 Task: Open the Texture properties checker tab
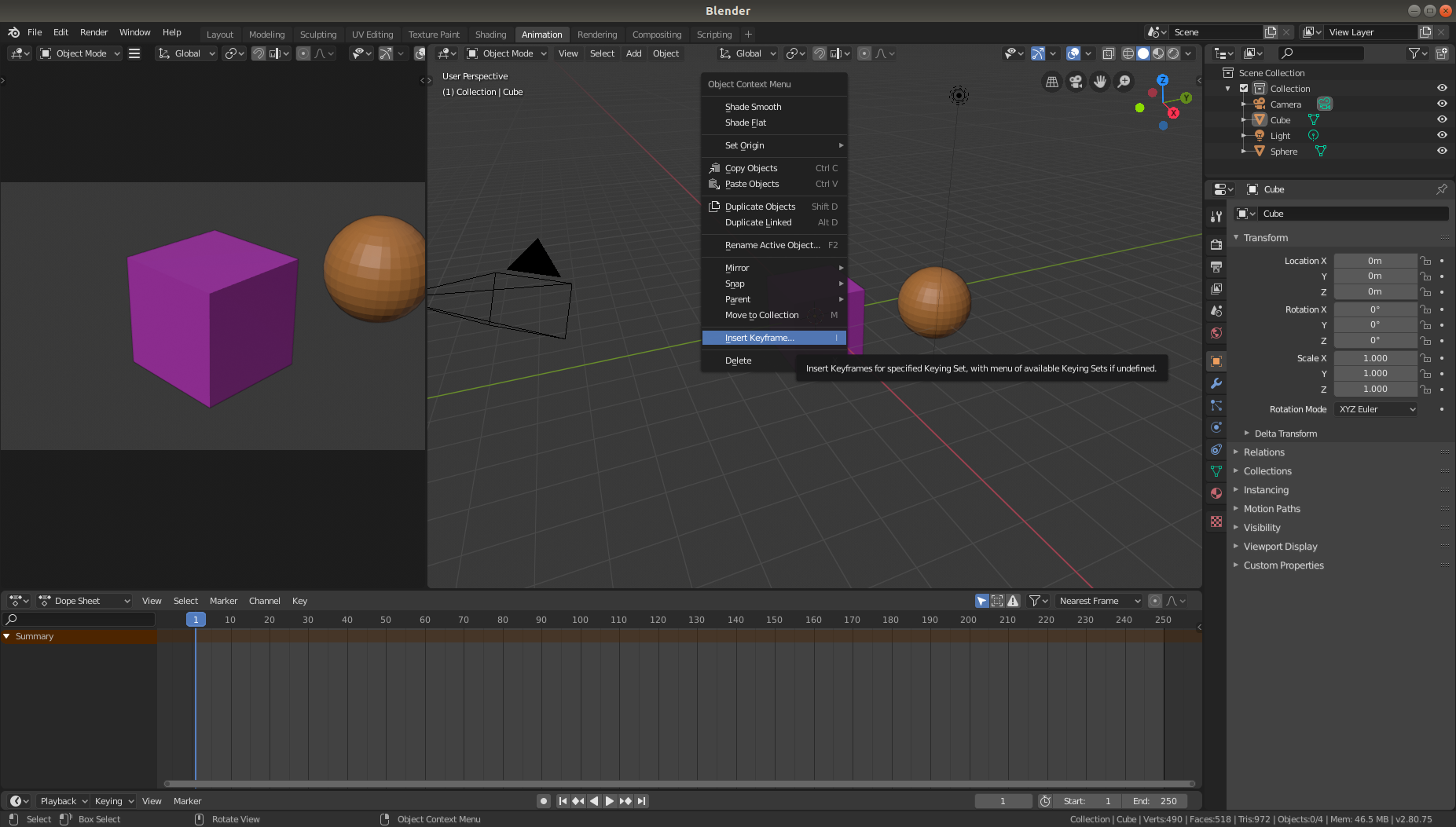click(1216, 521)
